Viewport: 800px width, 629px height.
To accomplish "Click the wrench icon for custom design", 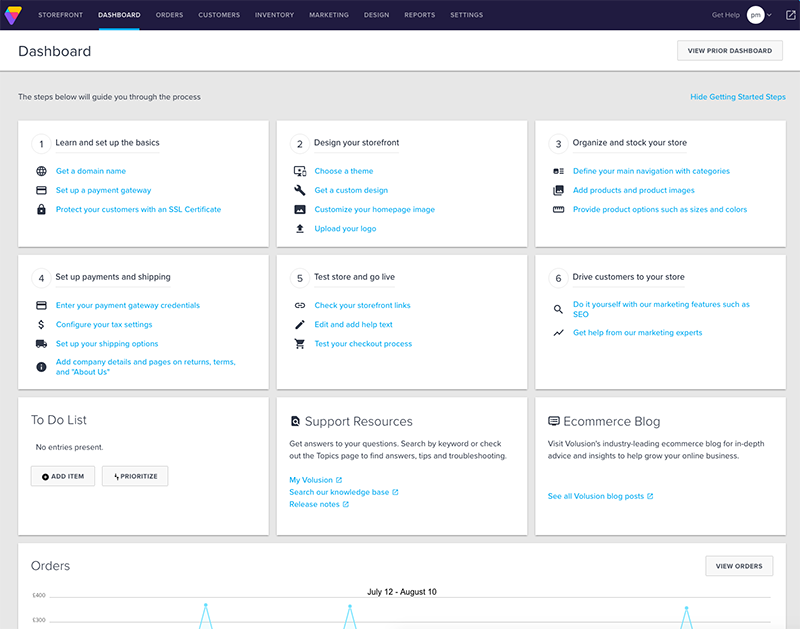I will [299, 190].
